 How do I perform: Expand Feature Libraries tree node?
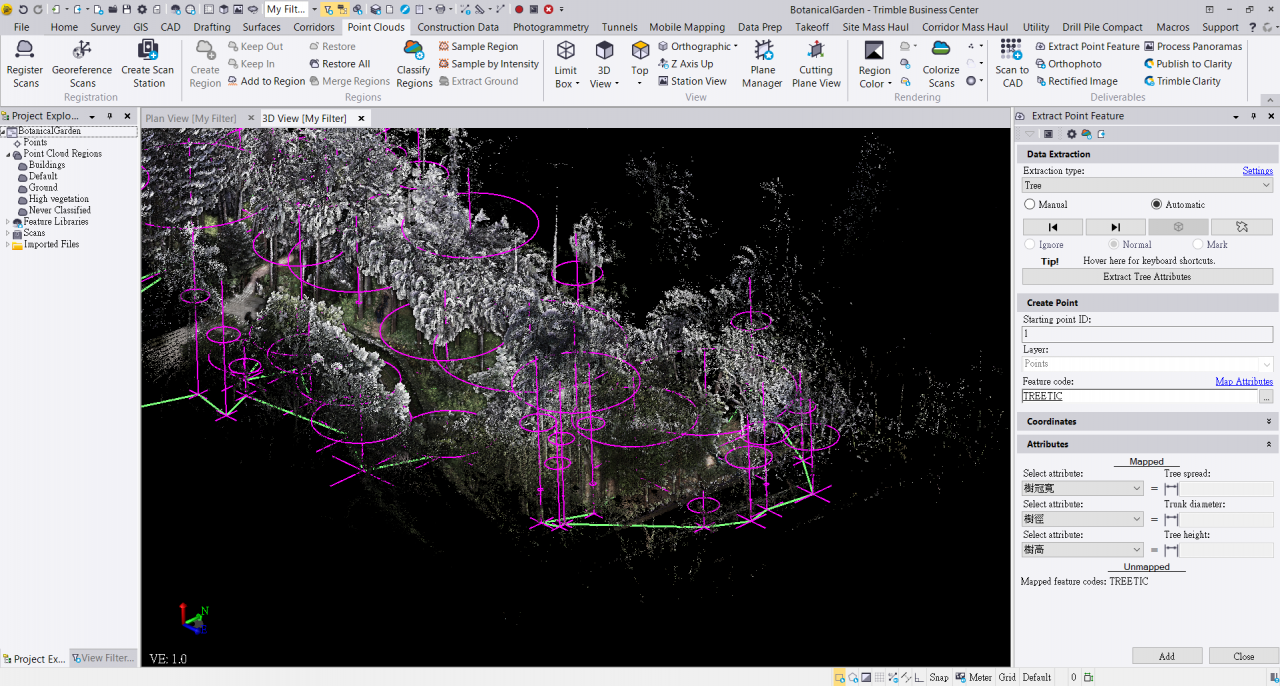[8, 222]
